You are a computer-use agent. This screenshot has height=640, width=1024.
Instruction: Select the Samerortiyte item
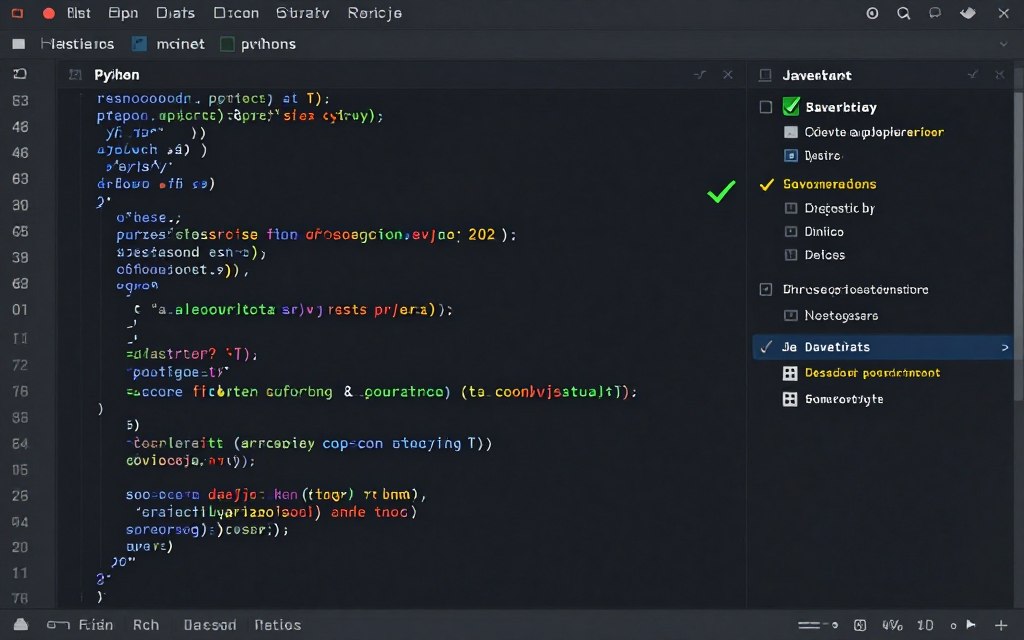click(844, 399)
